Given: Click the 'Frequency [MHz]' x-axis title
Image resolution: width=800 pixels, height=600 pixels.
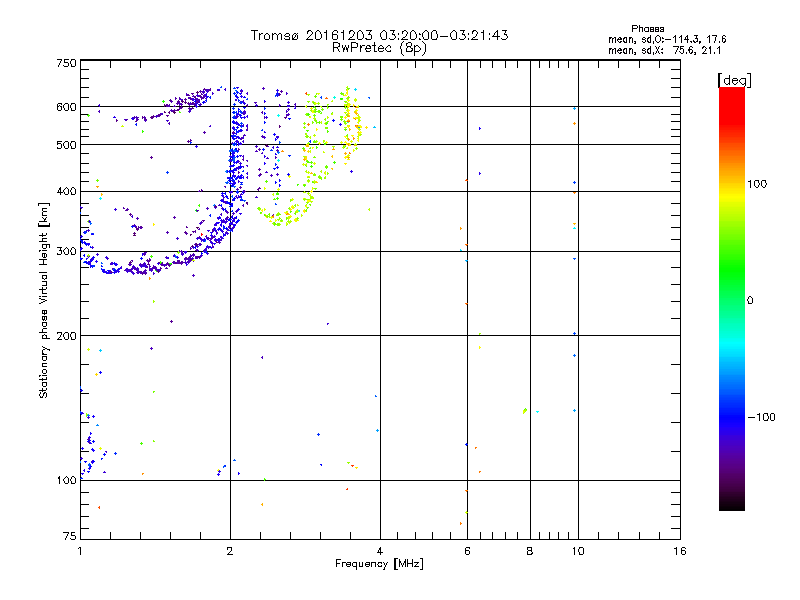Looking at the screenshot, I should (x=379, y=564).
